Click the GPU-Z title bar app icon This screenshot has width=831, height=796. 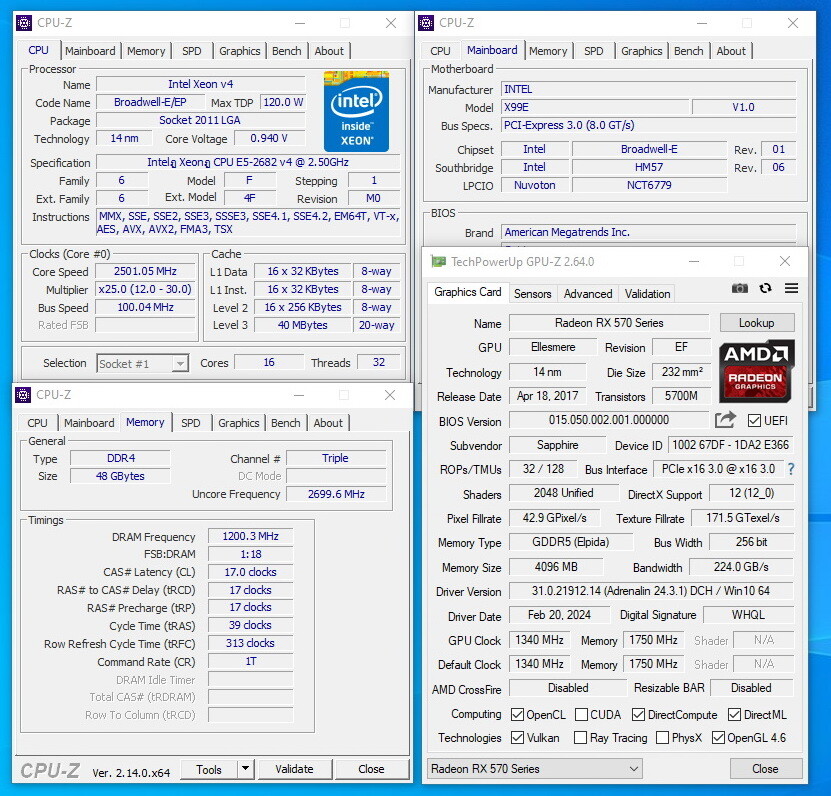click(x=438, y=262)
